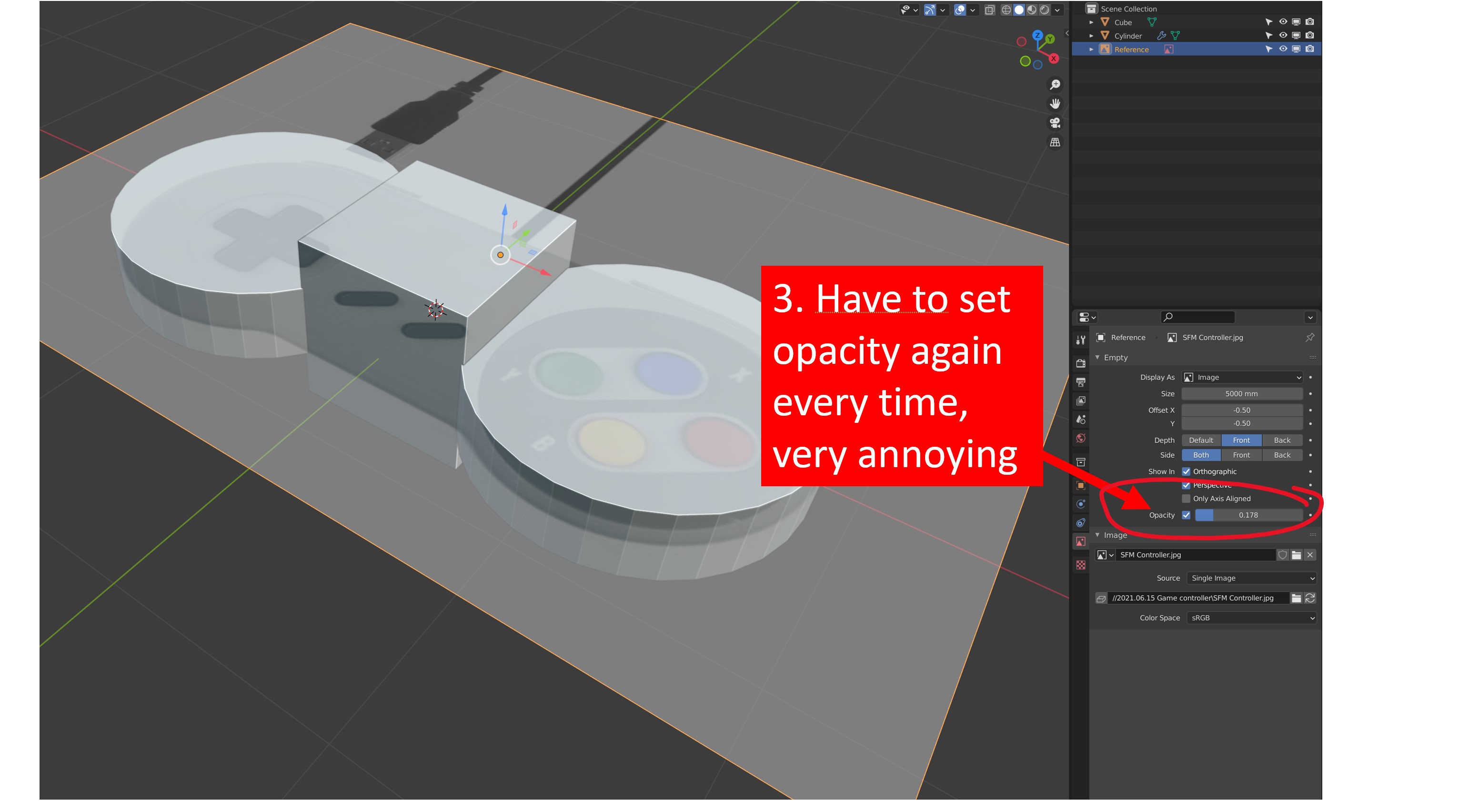Disable the Orthographic checkbox under Show In

tap(1187, 471)
